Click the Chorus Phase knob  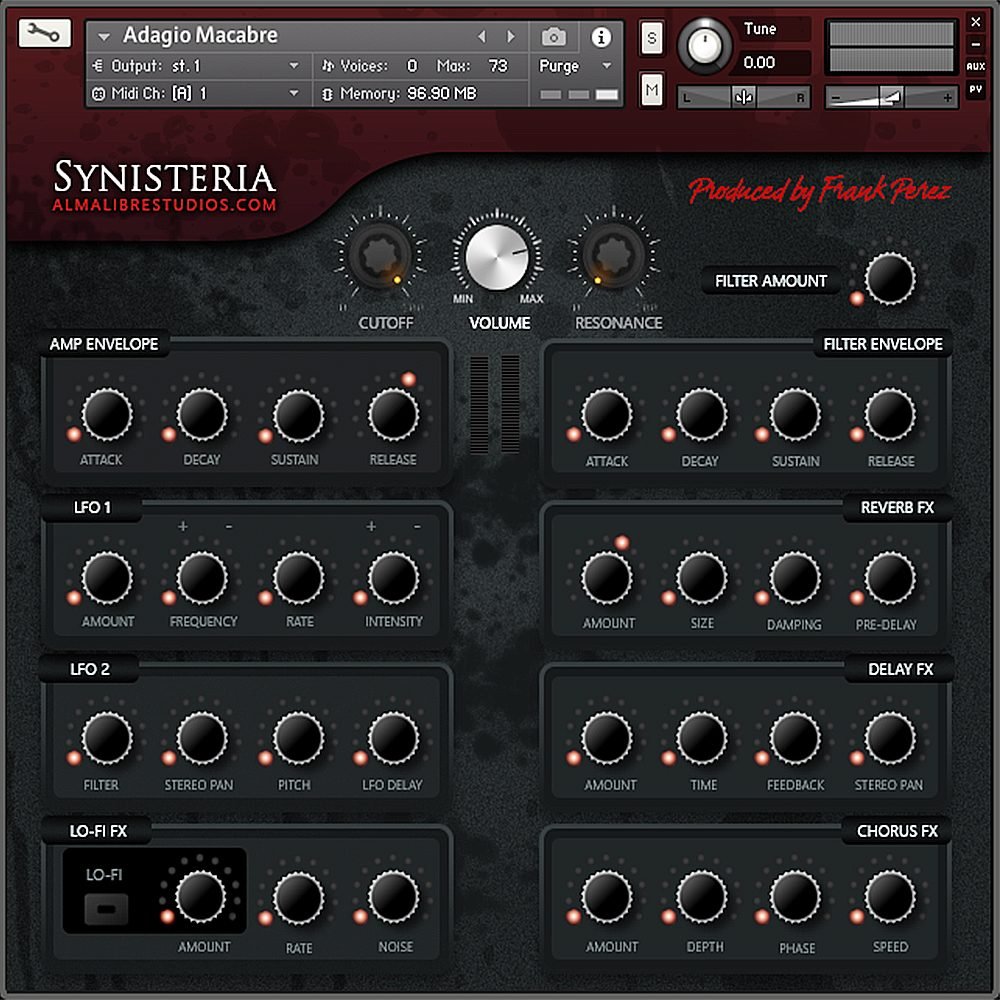795,897
